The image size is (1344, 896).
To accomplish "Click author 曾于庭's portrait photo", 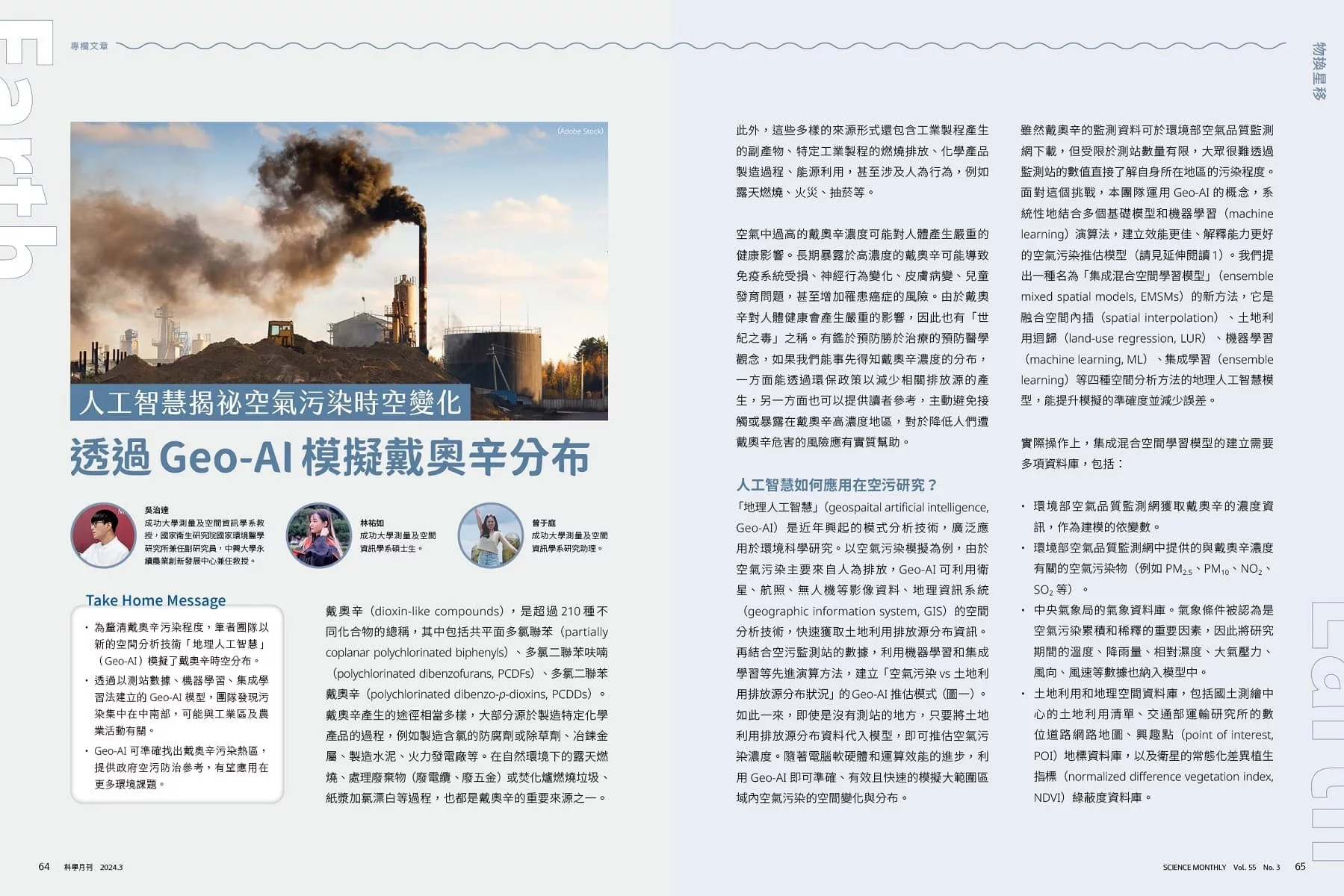I will click(490, 535).
